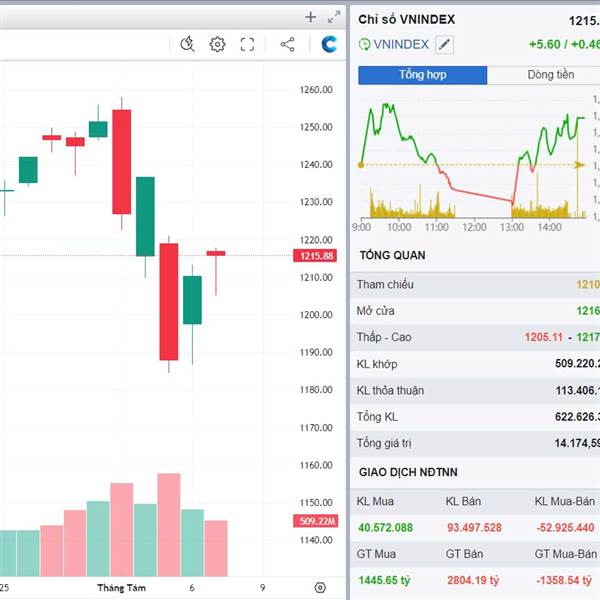Click the 9 date label on time axis

tap(262, 588)
